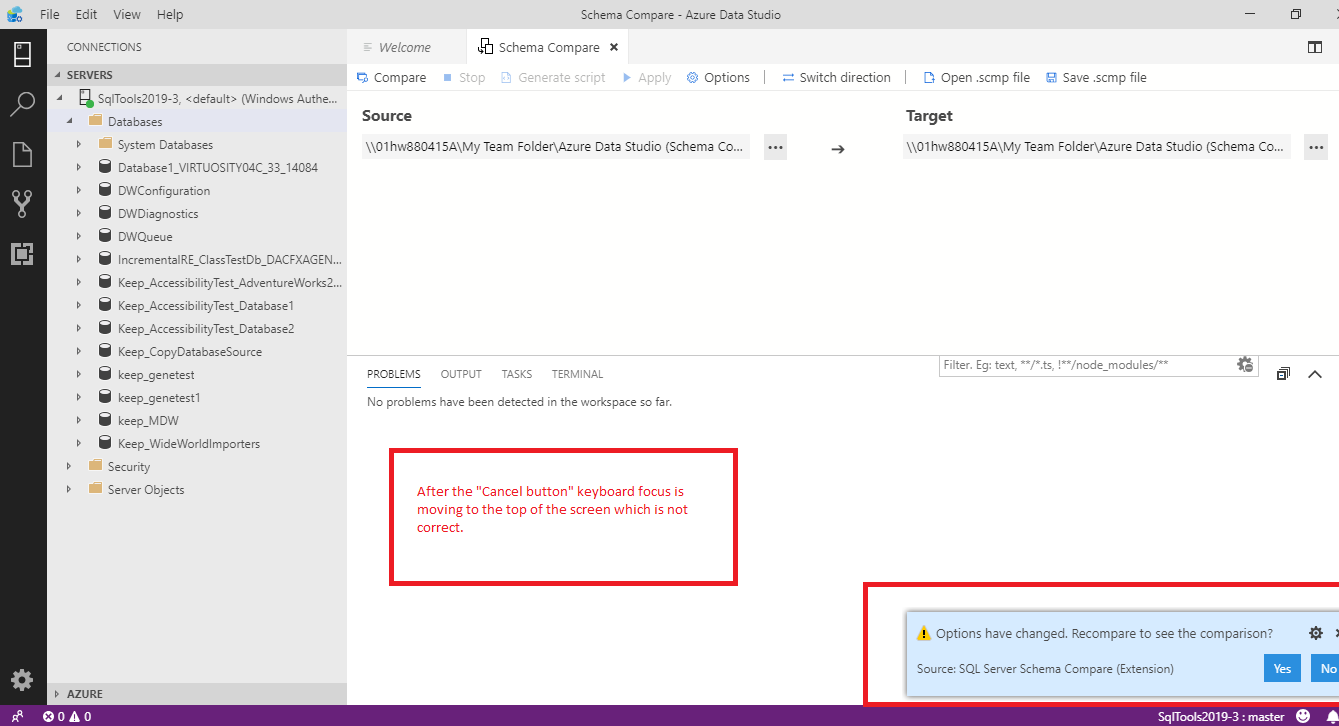Click the Problems filter input field
This screenshot has width=1339, height=726.
1085,364
